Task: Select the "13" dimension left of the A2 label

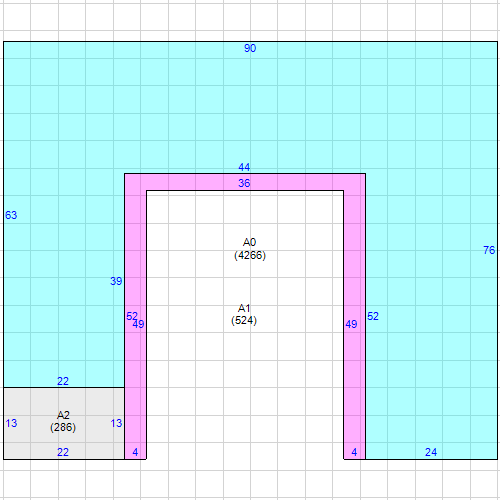Action: point(11,423)
